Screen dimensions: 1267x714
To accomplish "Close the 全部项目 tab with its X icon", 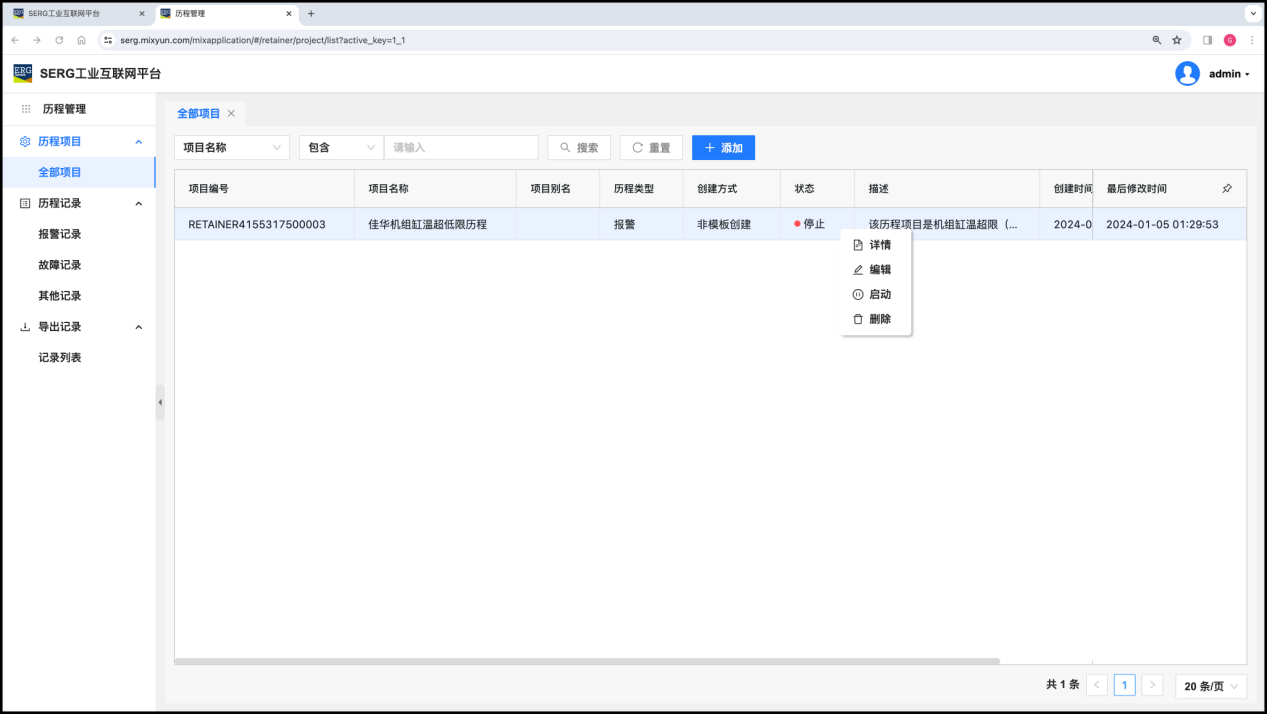I will (231, 114).
